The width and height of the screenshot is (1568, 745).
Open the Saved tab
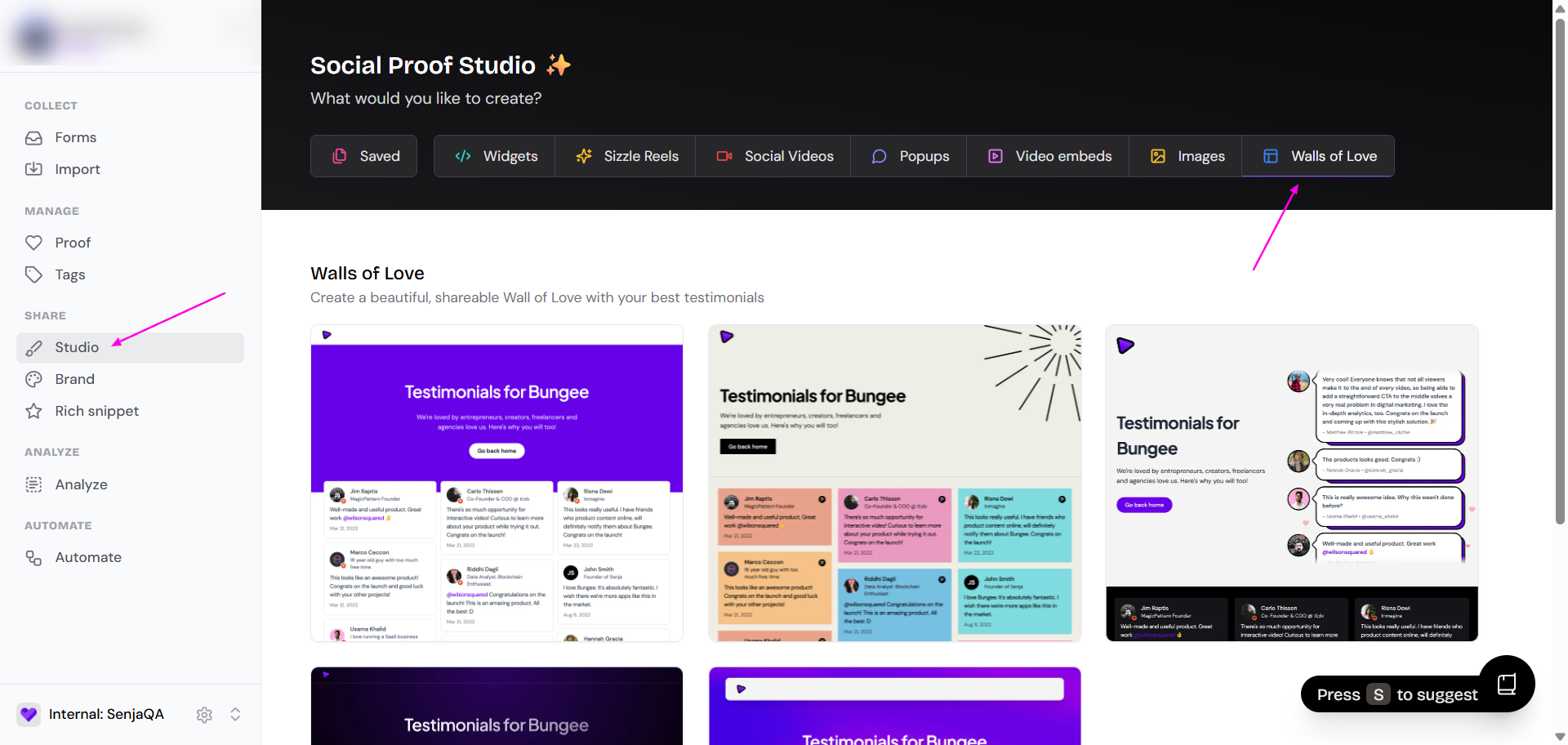point(364,156)
